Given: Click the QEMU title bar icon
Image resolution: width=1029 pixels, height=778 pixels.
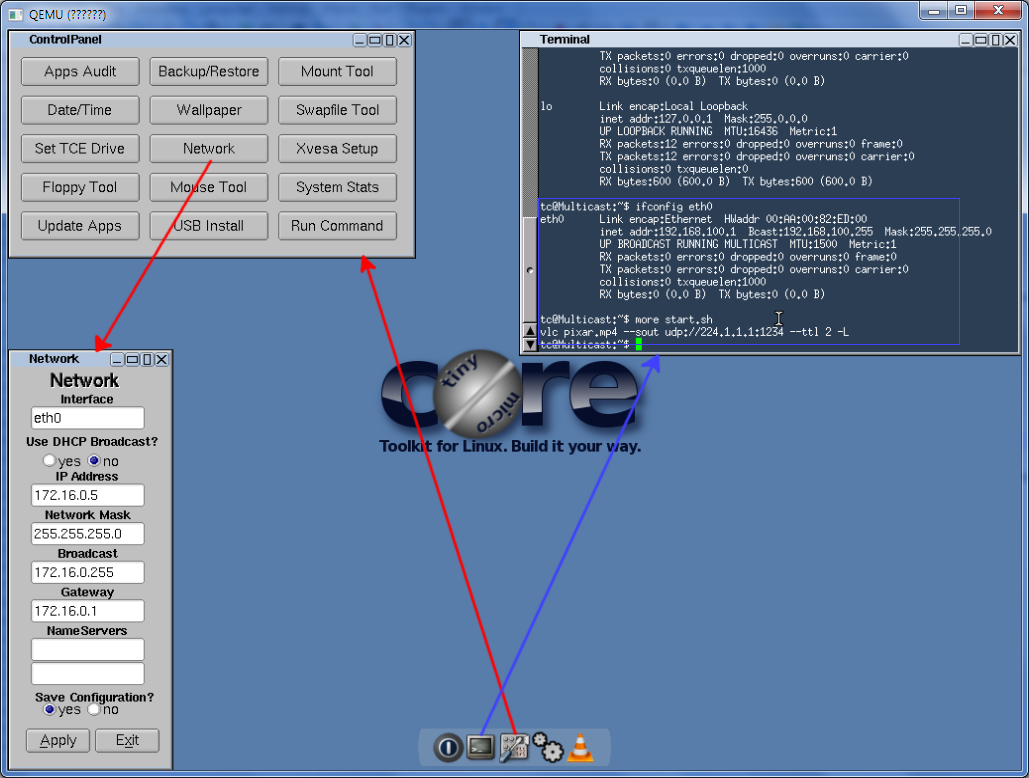Looking at the screenshot, I should pyautogui.click(x=16, y=14).
